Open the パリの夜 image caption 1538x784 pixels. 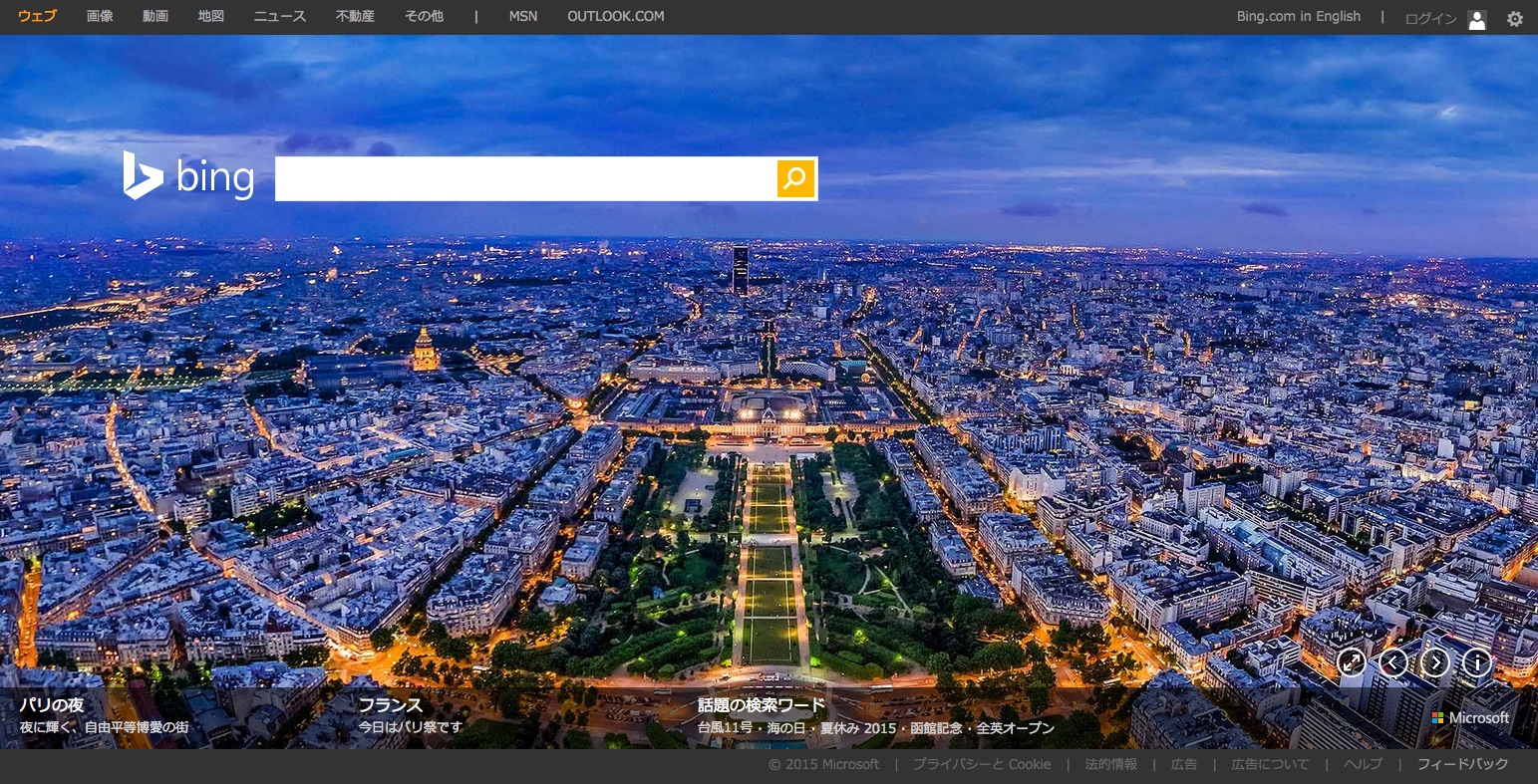[x=52, y=705]
